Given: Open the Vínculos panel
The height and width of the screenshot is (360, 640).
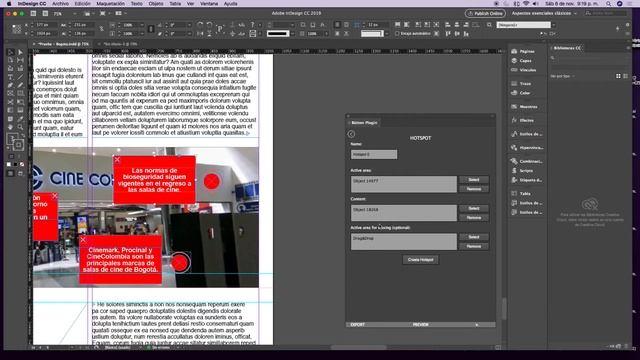Looking at the screenshot, I should [527, 70].
